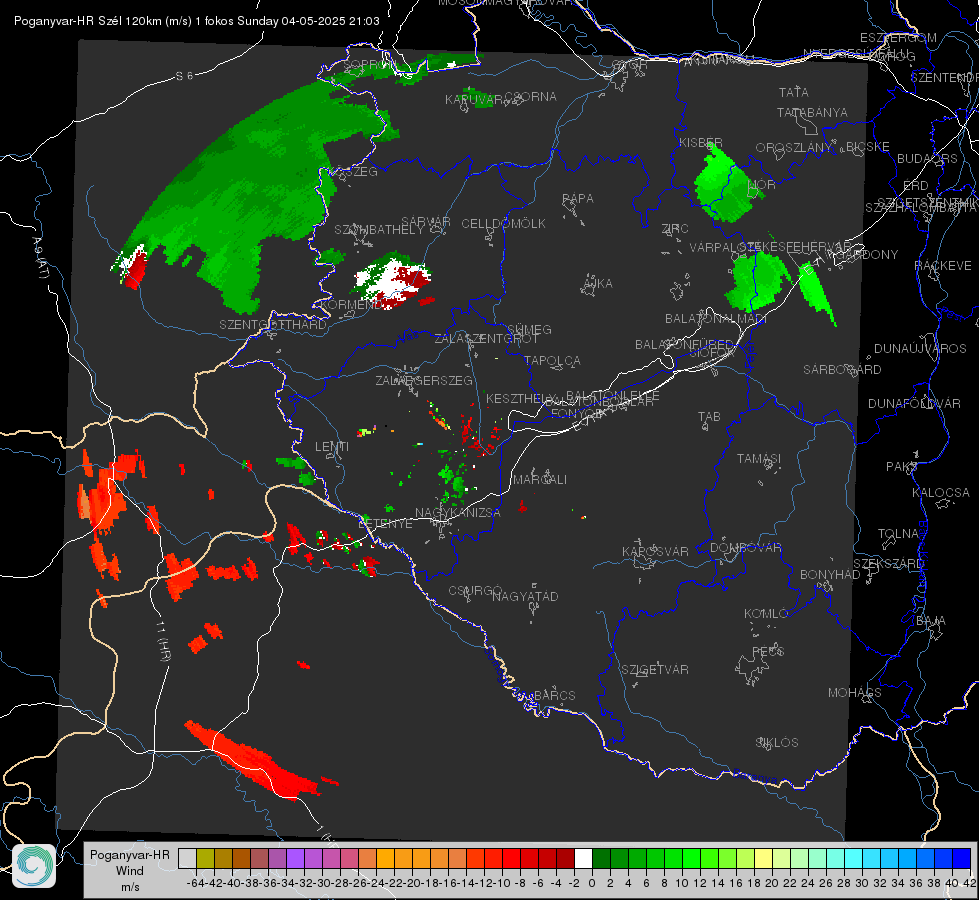Click the BALATONFÜRED label
Image resolution: width=979 pixels, height=900 pixels.
(684, 345)
